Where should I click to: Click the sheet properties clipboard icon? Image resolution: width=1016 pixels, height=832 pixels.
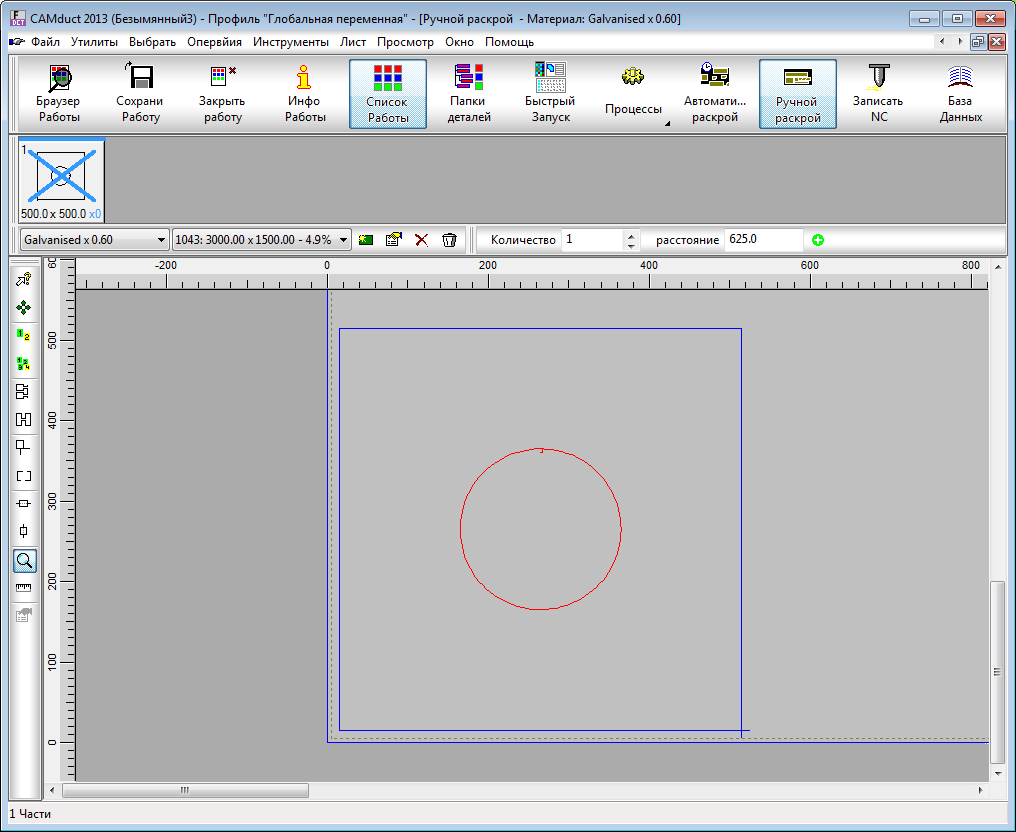[394, 240]
